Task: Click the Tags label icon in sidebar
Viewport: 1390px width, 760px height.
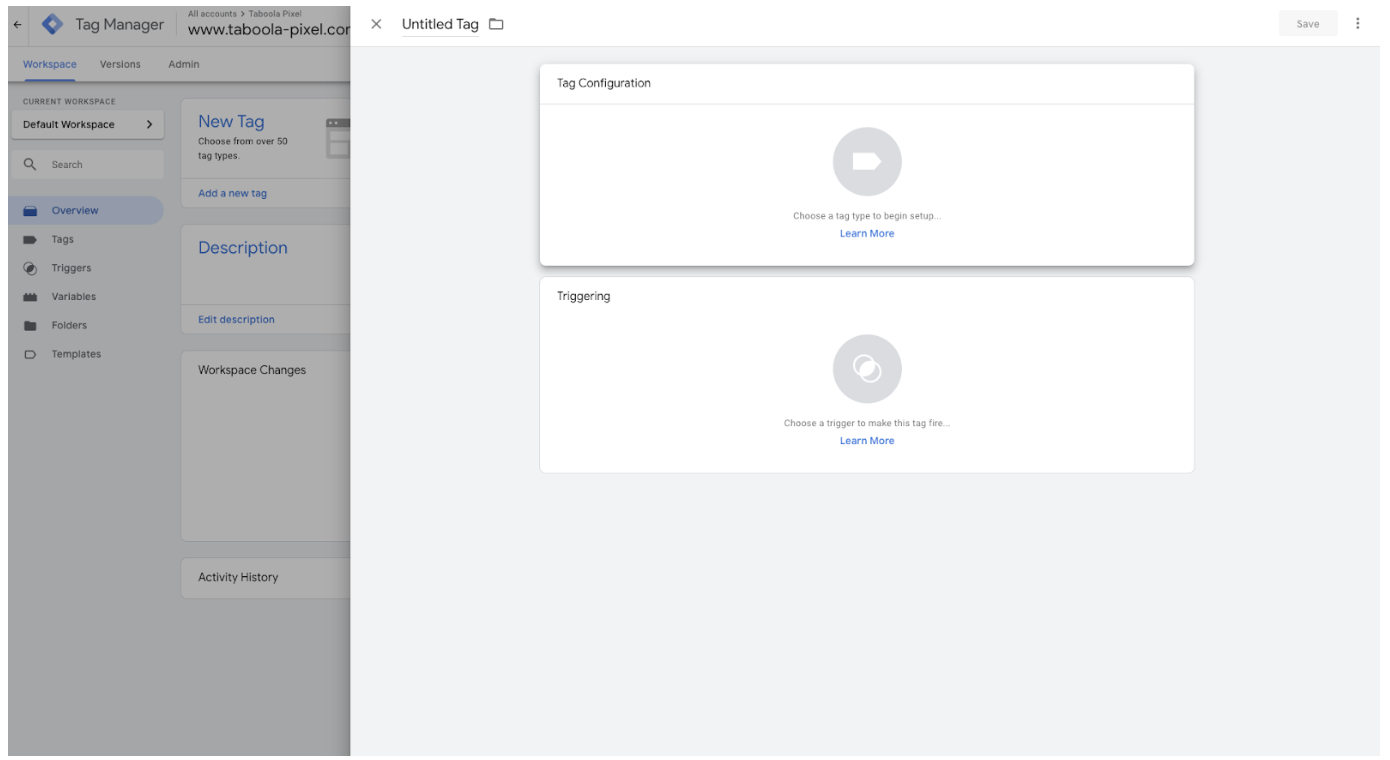Action: [30, 240]
